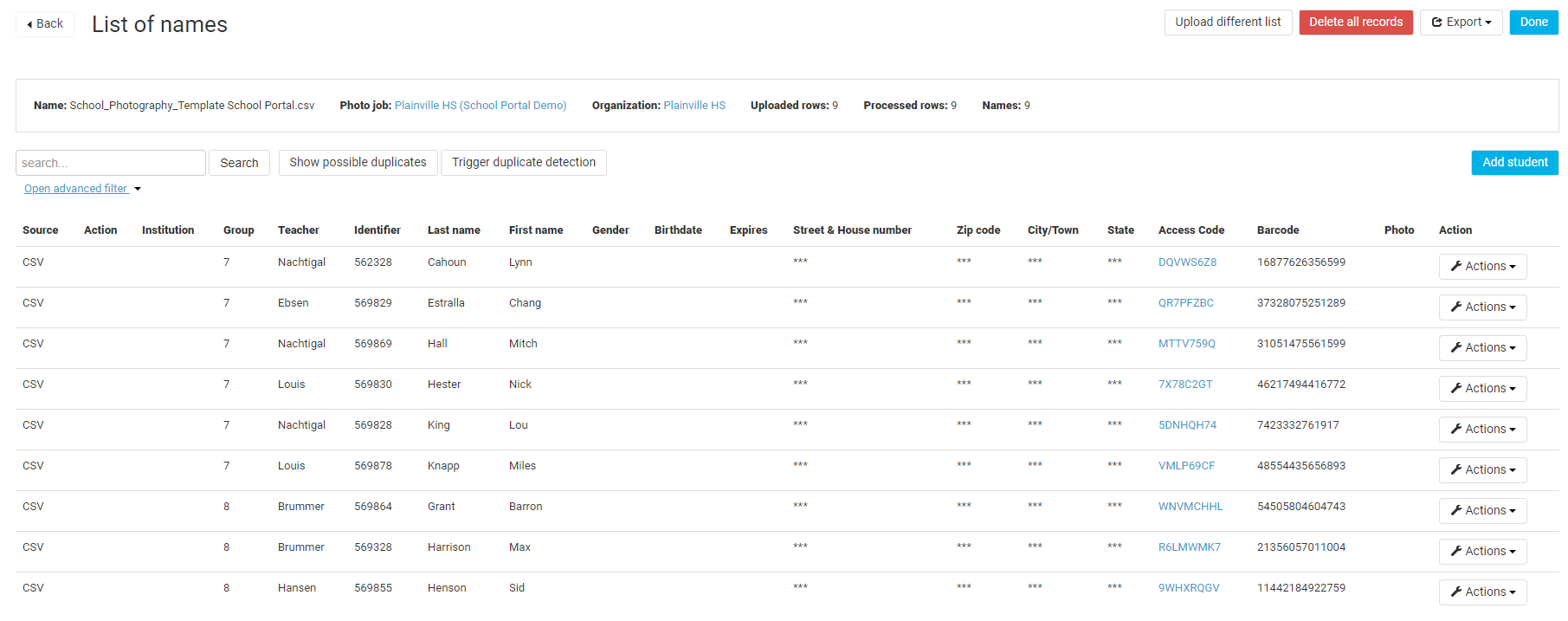Select last name cell Harrison
1568x621 pixels.
pos(449,547)
